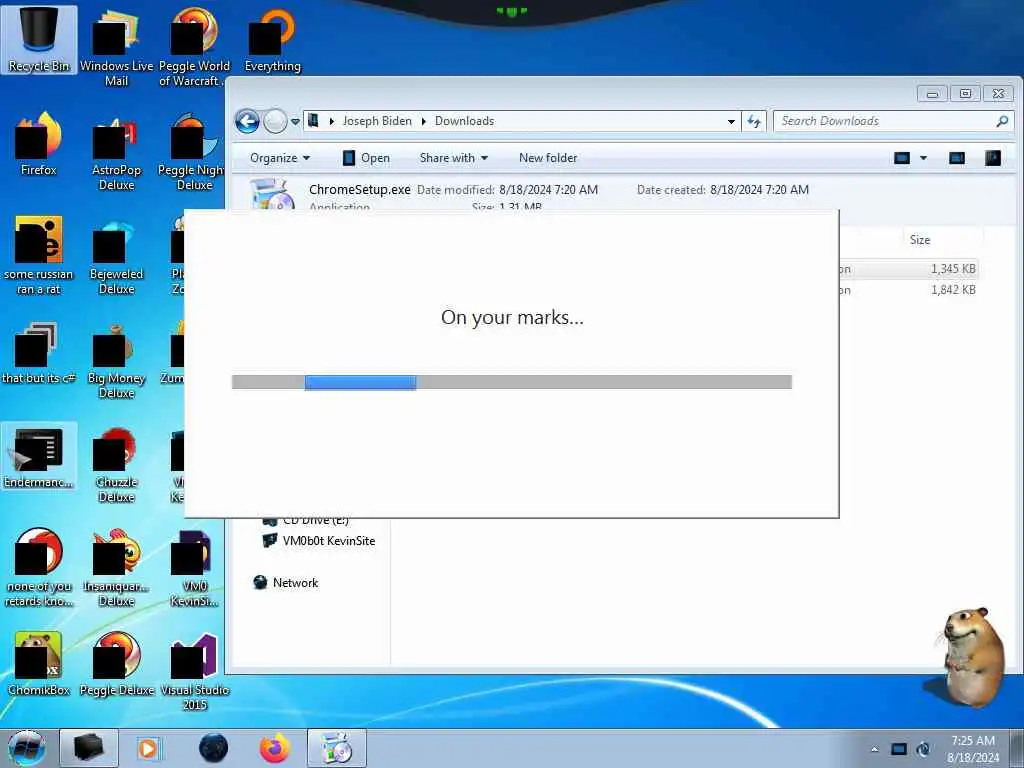Switch to Firefox on the taskbar

tap(274, 748)
